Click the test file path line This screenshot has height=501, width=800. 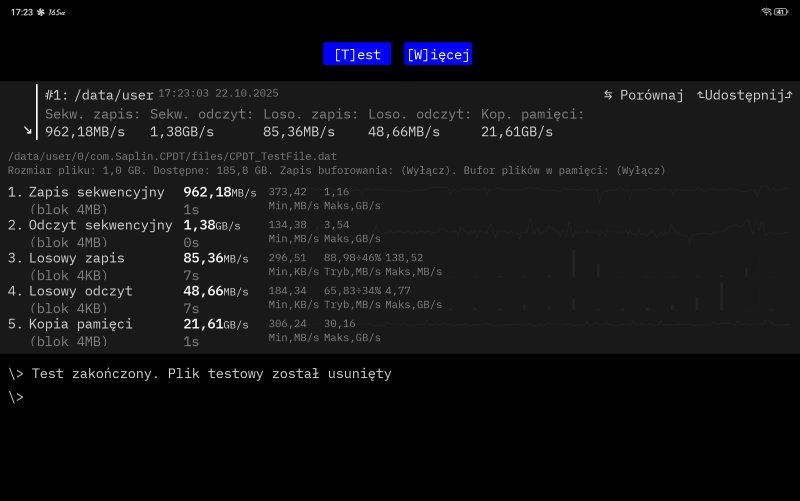pyautogui.click(x=172, y=157)
